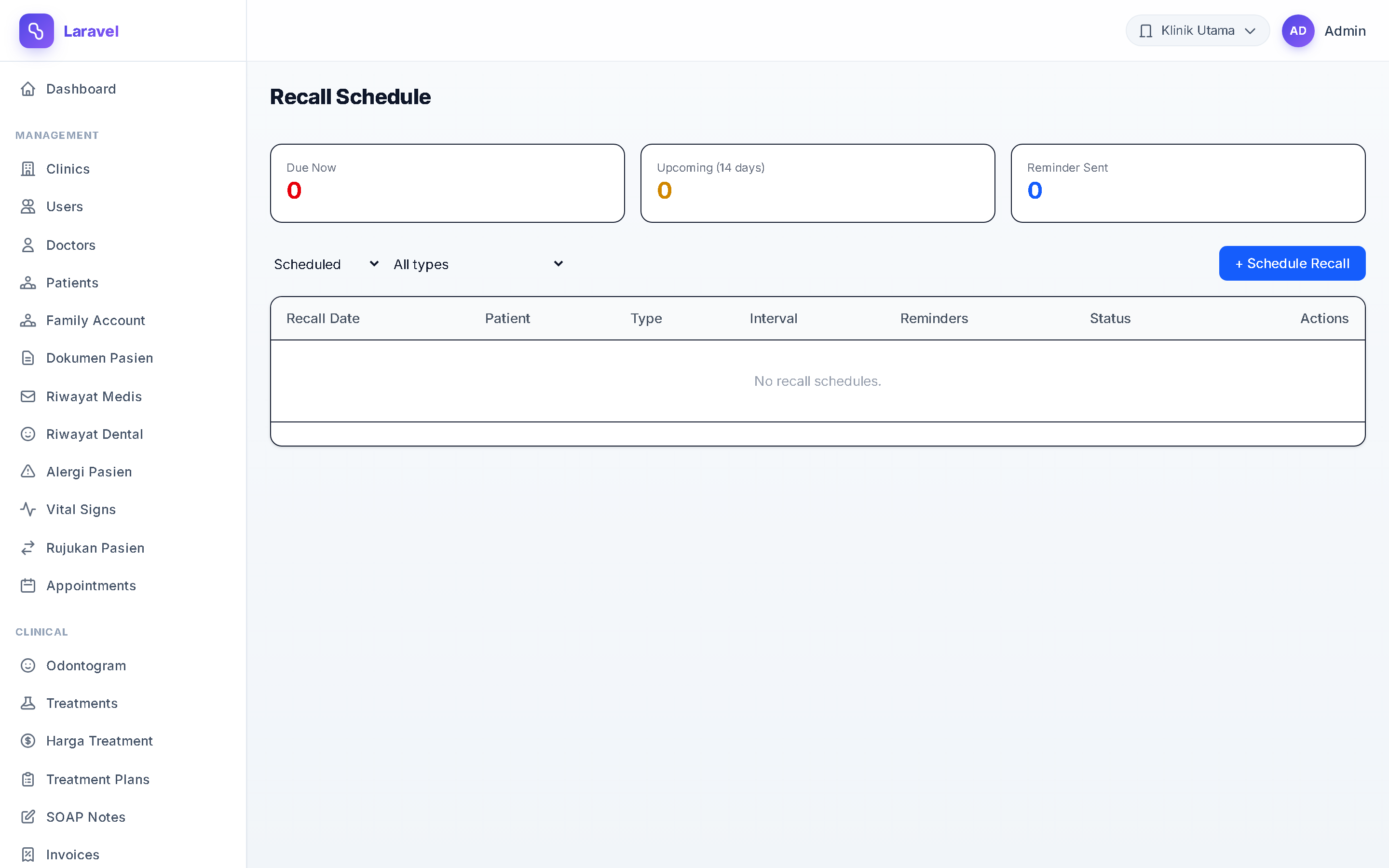Viewport: 1389px width, 868px height.
Task: Click the Laravel logo icon
Action: 36,31
